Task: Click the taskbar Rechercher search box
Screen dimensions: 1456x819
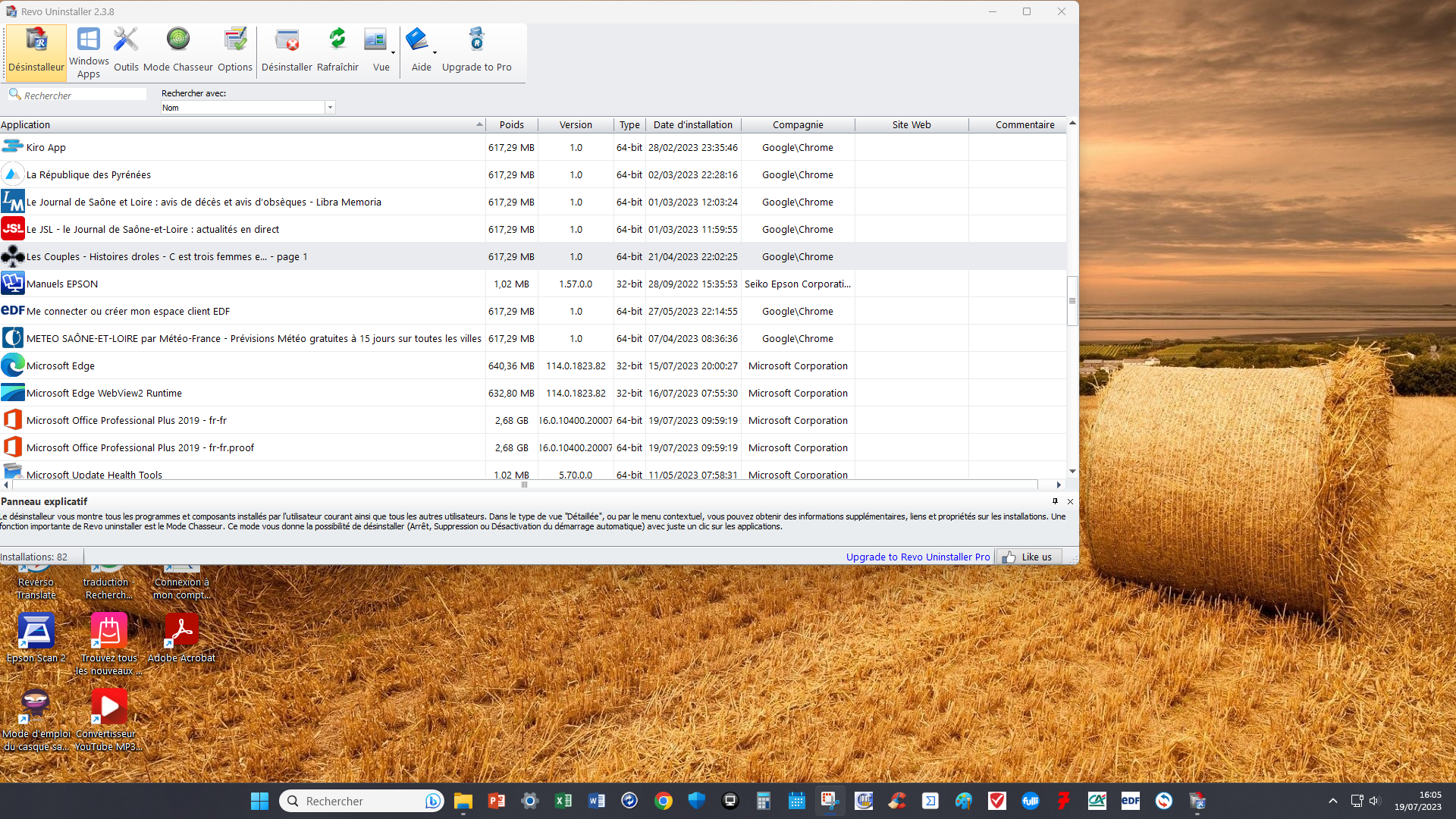Action: (362, 801)
